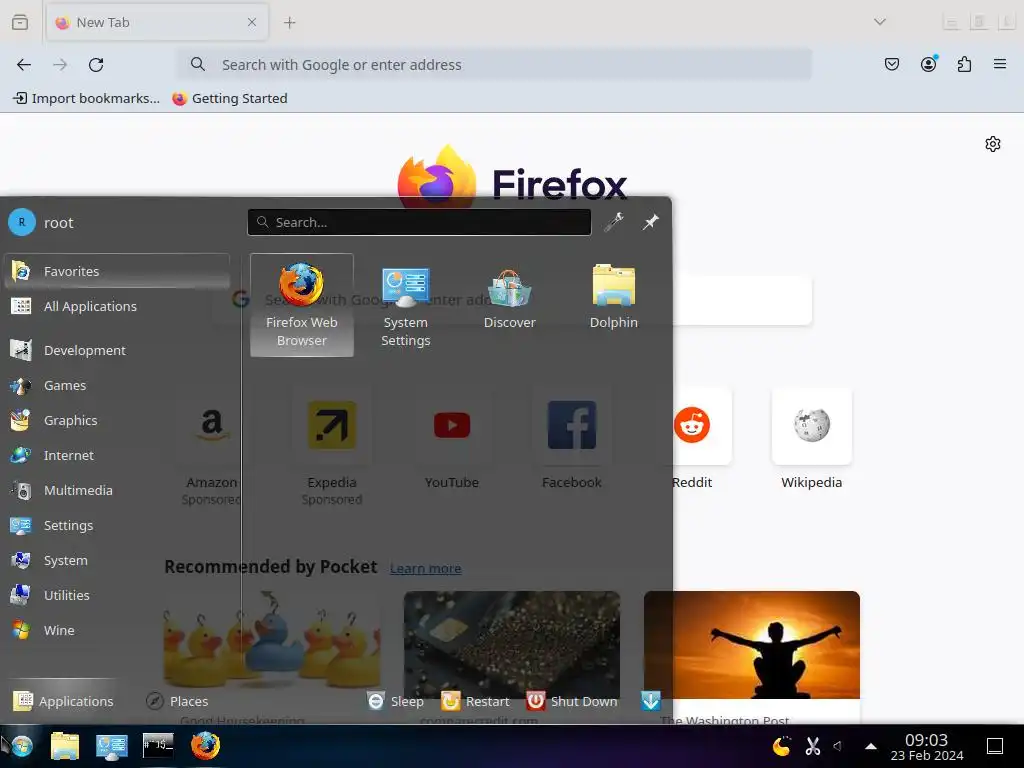This screenshot has height=768, width=1024.
Task: Open new tab personalize gear icon
Action: [993, 144]
